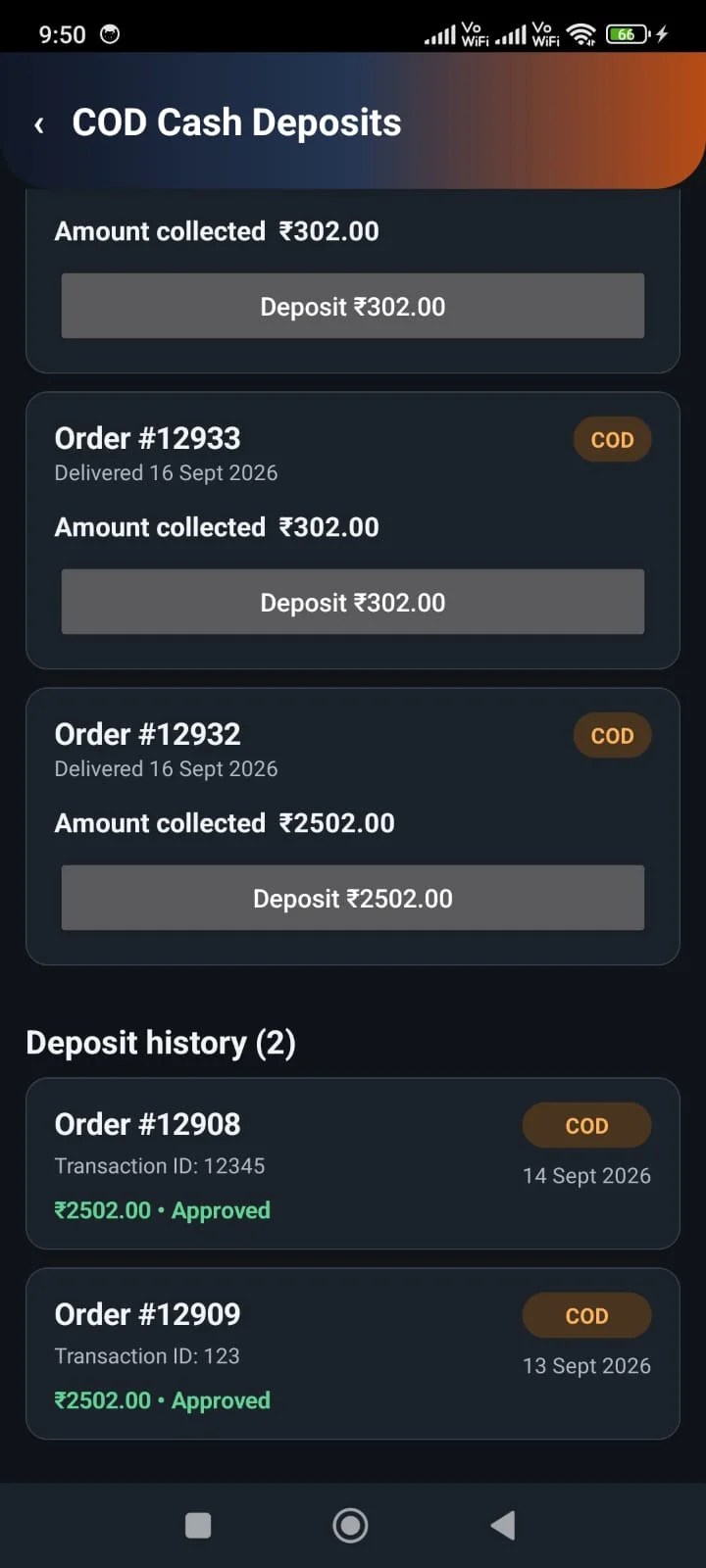Tap the Wi-Fi icon in the status bar
Image resolution: width=706 pixels, height=1568 pixels.
point(581,34)
